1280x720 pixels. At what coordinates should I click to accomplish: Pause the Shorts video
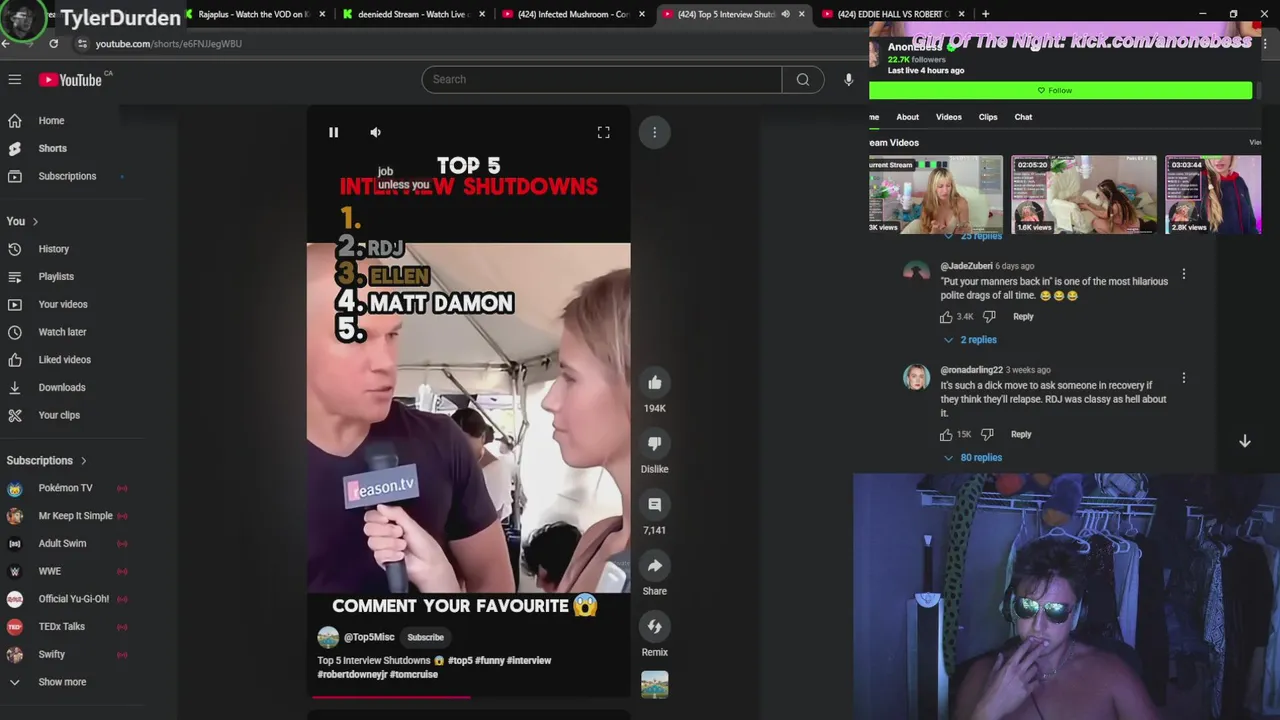coord(334,132)
